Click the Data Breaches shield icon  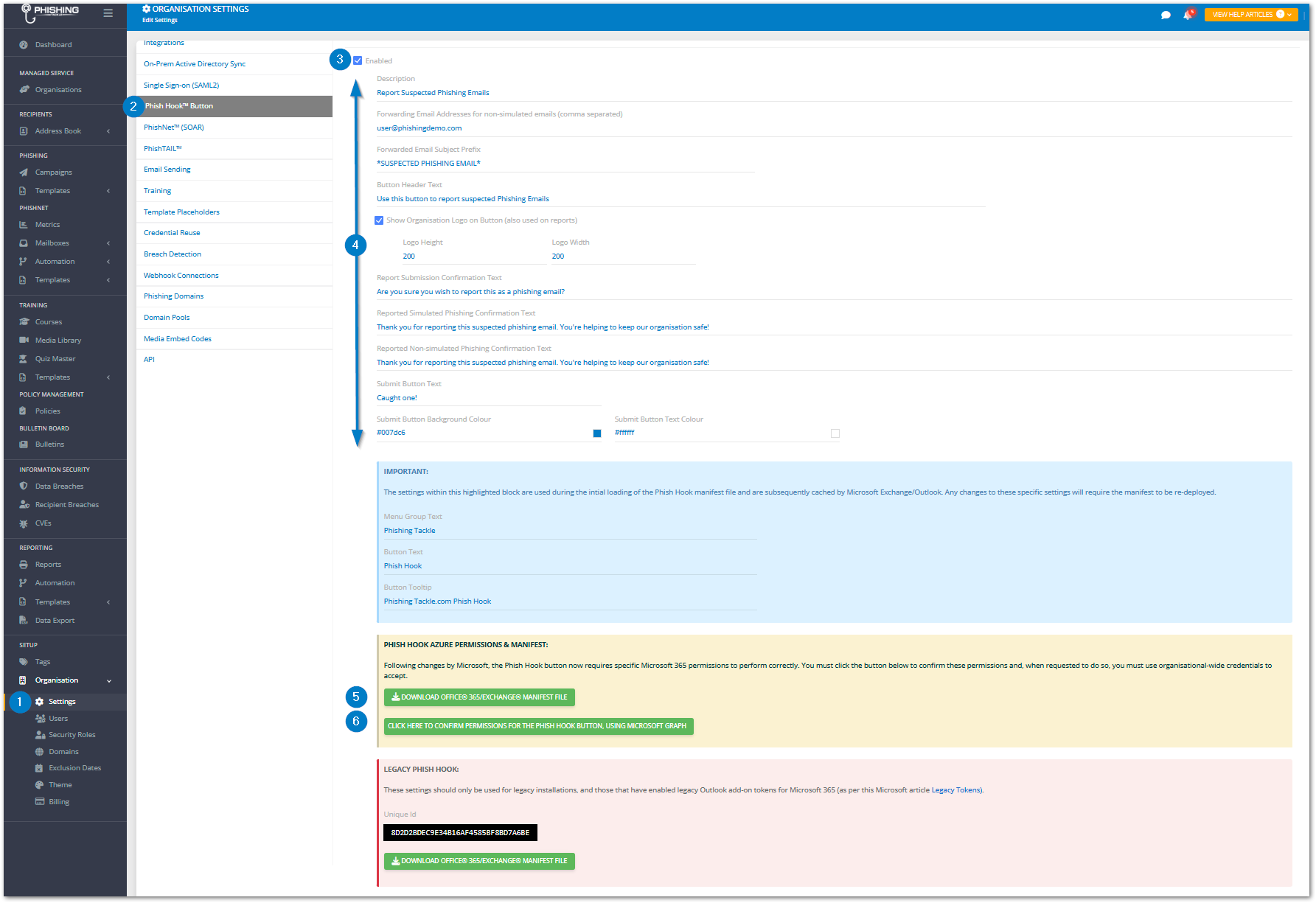24,487
